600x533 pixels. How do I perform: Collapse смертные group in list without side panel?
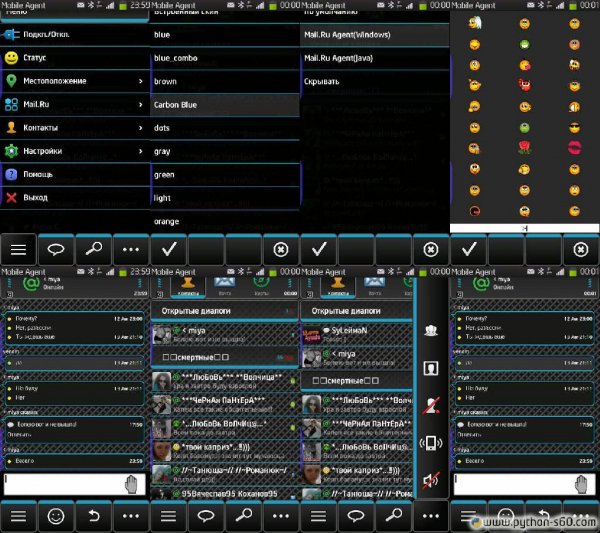pyautogui.click(x=225, y=357)
